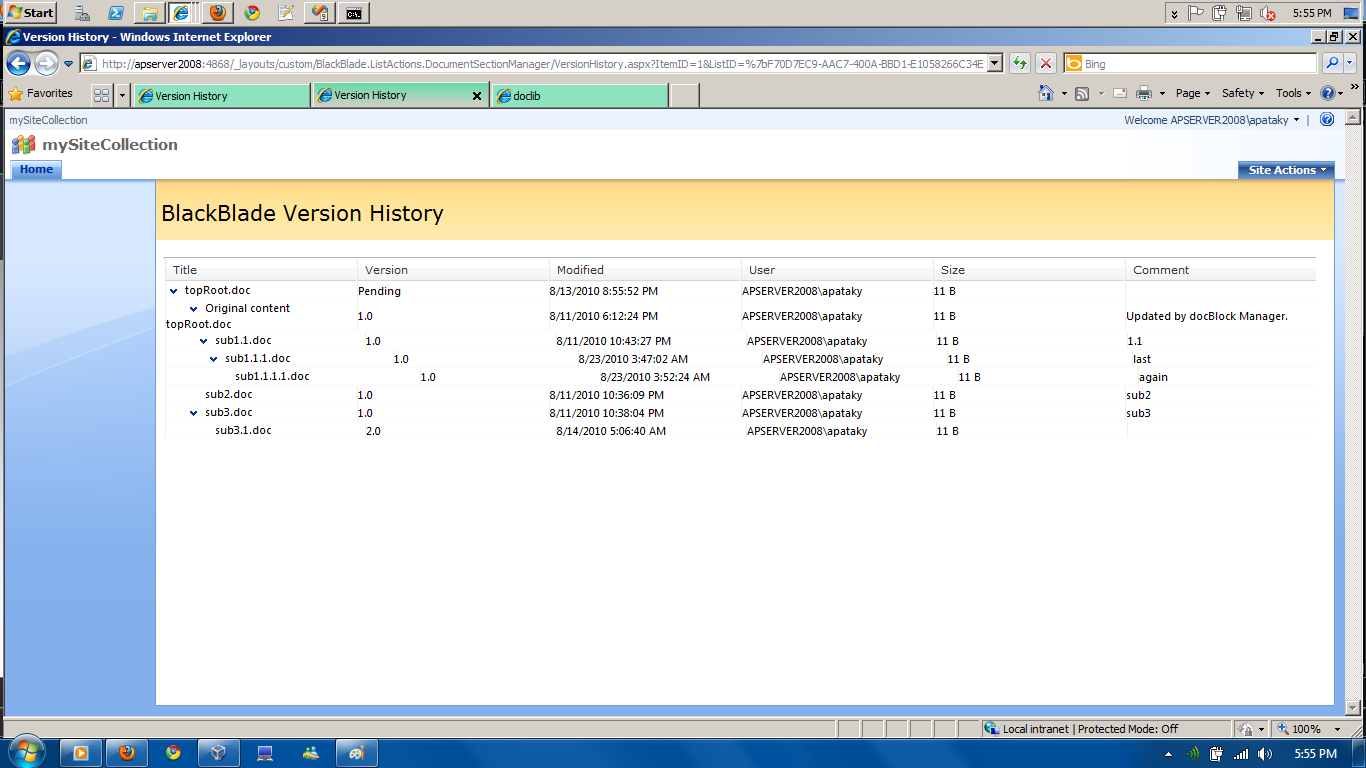Image resolution: width=1366 pixels, height=768 pixels.
Task: Click the RSS feeds icon
Action: point(1081,93)
